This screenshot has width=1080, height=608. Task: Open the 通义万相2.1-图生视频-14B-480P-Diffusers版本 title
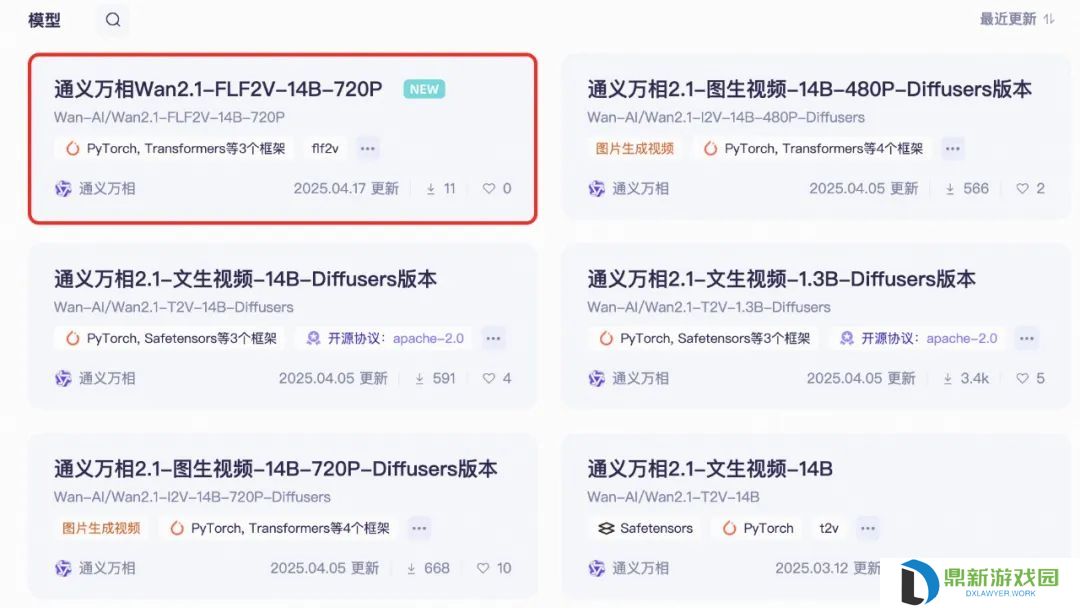[809, 89]
